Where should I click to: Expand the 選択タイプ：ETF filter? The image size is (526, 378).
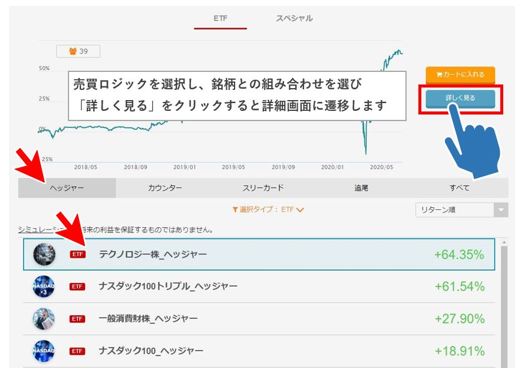pos(268,210)
